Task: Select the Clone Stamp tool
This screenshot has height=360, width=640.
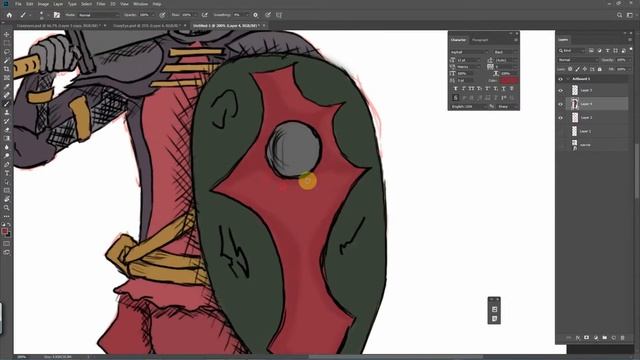Action: pyautogui.click(x=7, y=112)
